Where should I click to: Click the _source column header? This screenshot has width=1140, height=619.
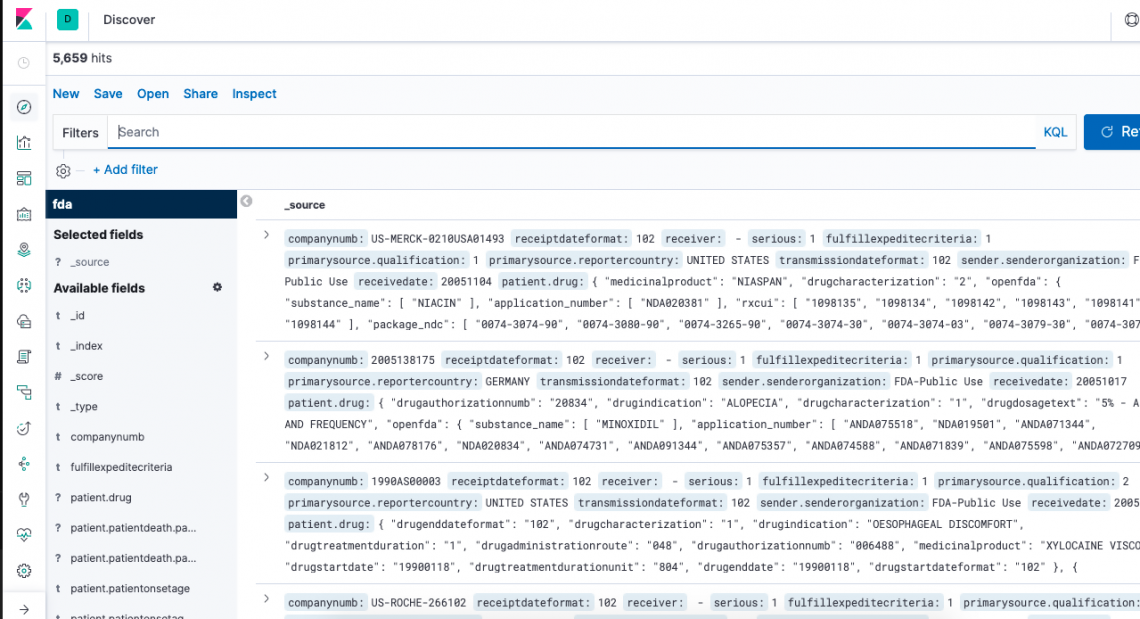click(305, 205)
